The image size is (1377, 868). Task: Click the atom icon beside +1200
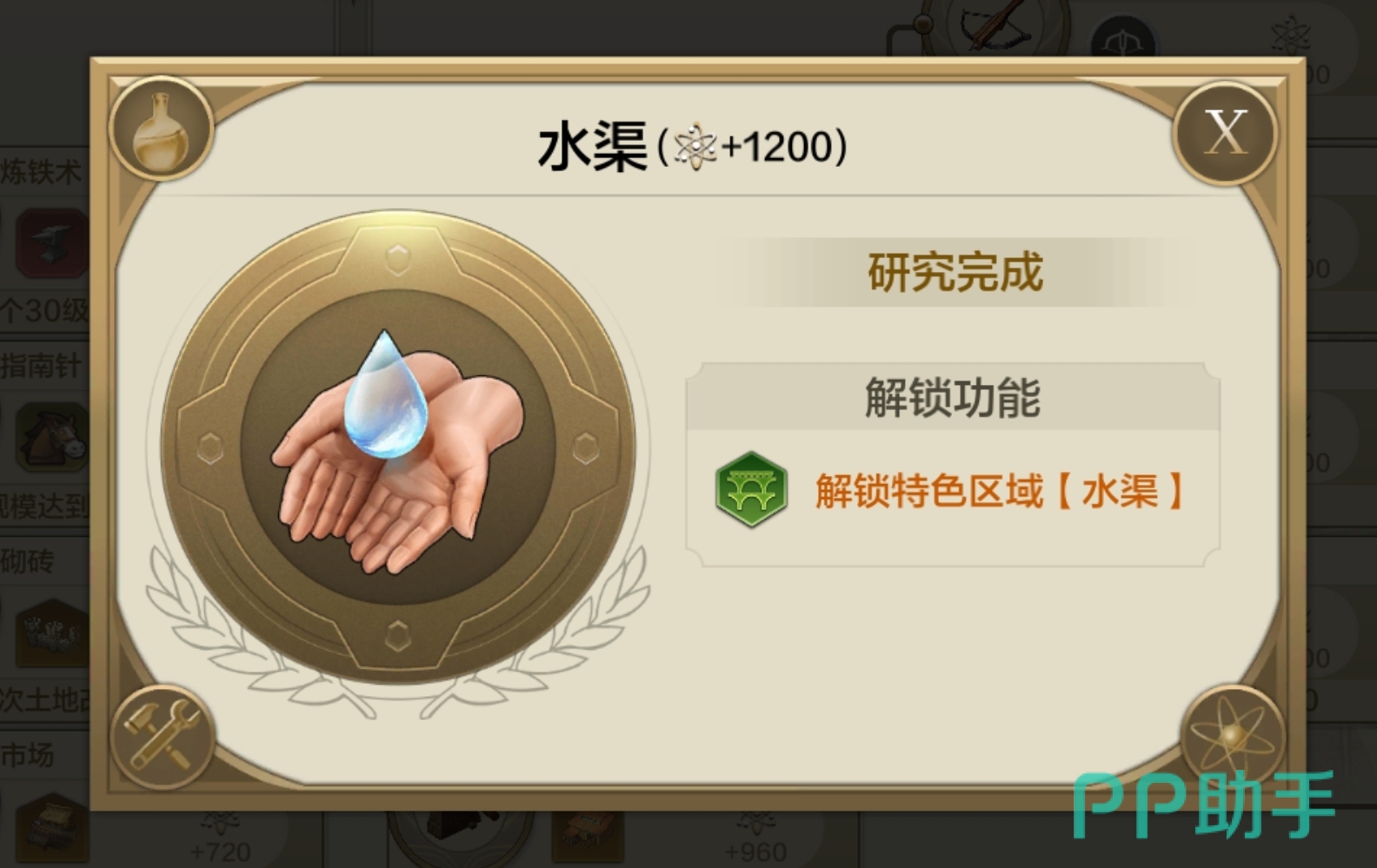coord(695,147)
